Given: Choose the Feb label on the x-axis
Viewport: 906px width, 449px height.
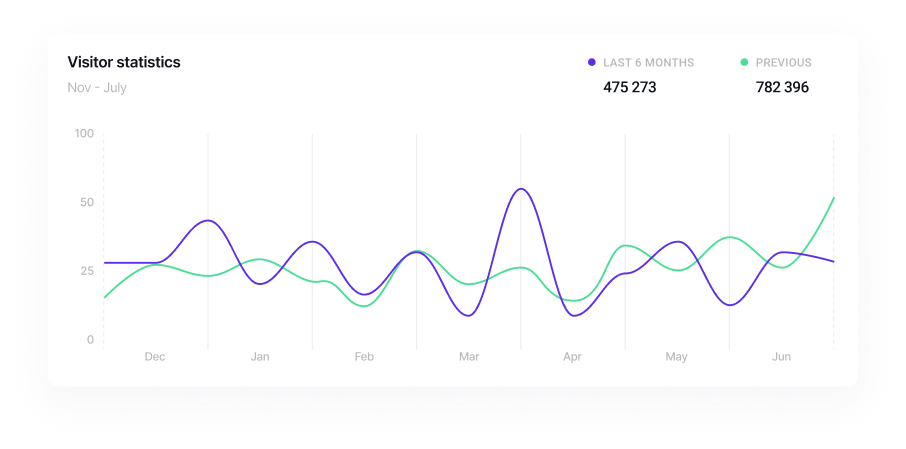Looking at the screenshot, I should (x=364, y=357).
